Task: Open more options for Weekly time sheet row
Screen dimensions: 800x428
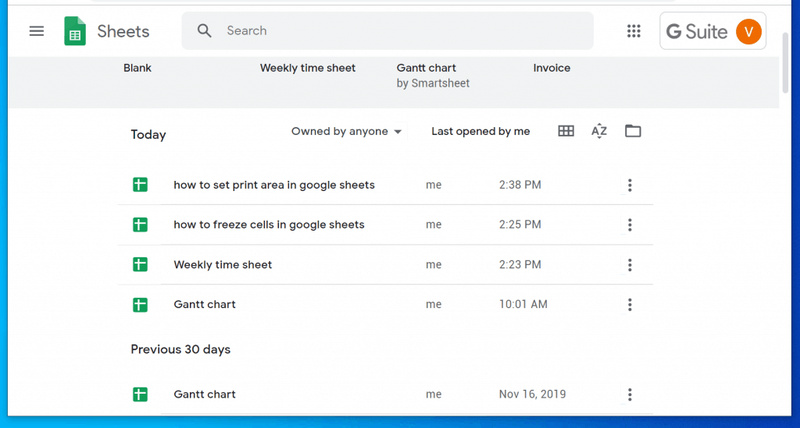Action: [630, 265]
